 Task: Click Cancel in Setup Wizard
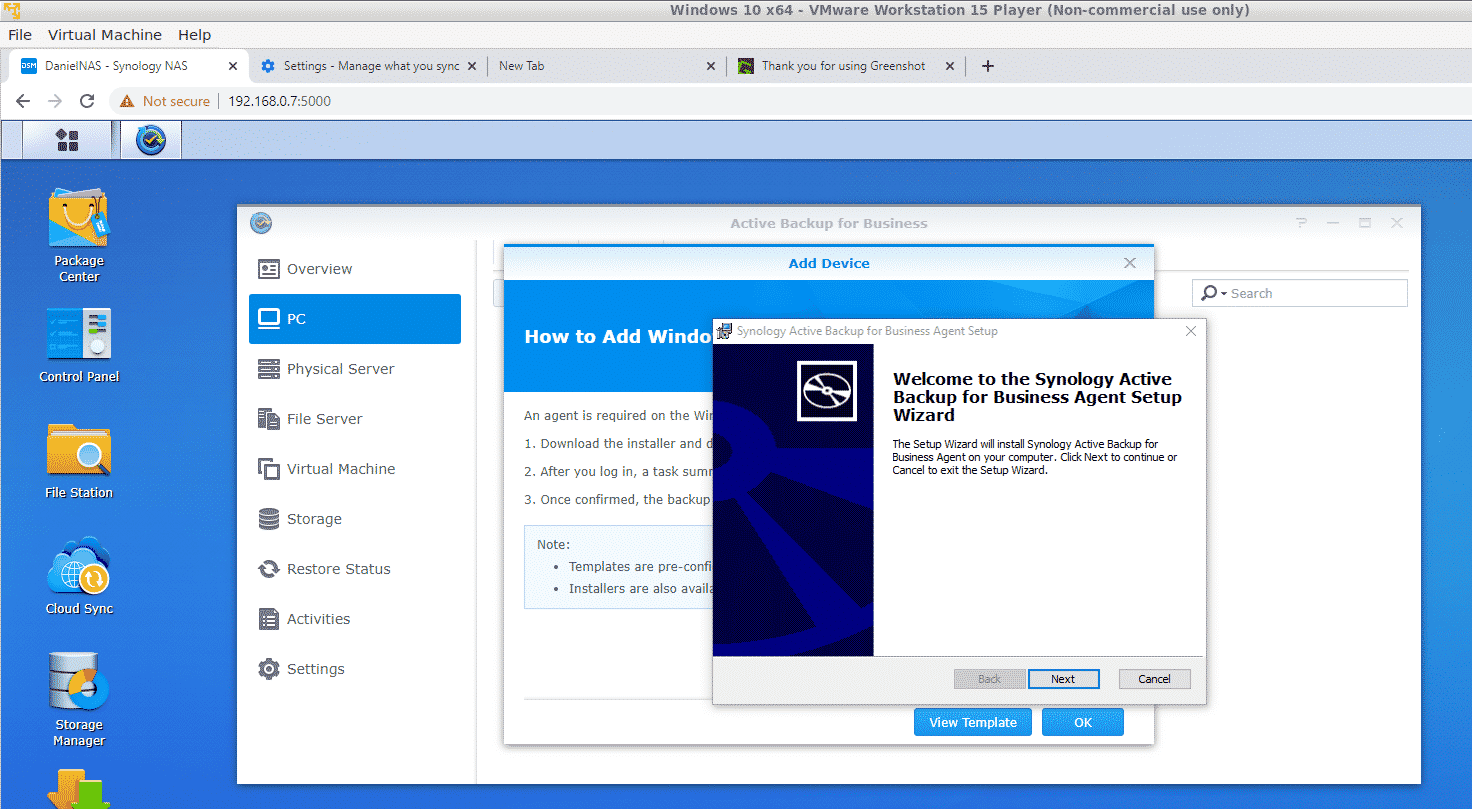coord(1154,679)
